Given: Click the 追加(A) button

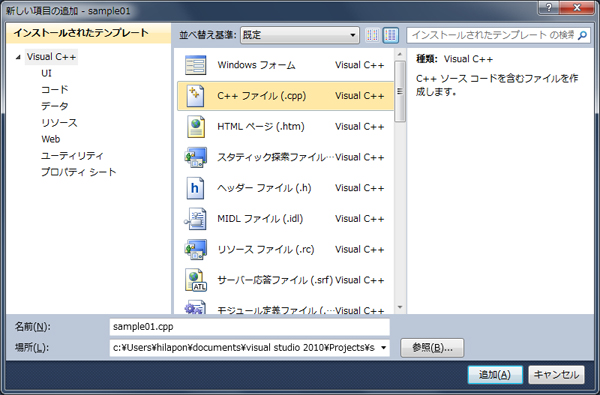Looking at the screenshot, I should 495,375.
